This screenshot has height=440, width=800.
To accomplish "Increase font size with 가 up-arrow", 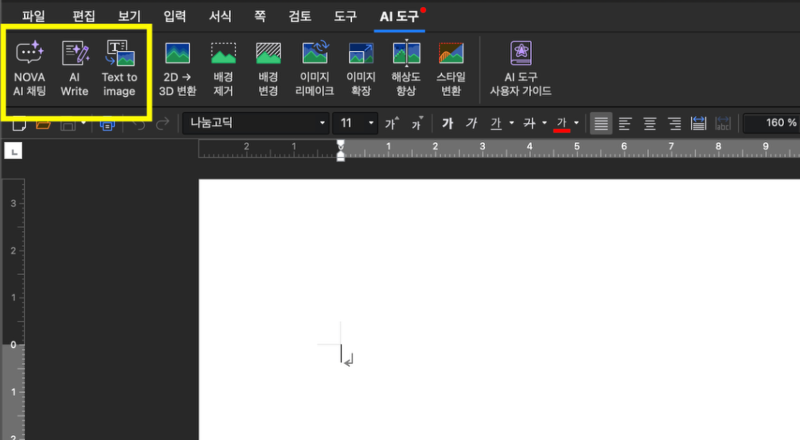I will click(x=392, y=123).
